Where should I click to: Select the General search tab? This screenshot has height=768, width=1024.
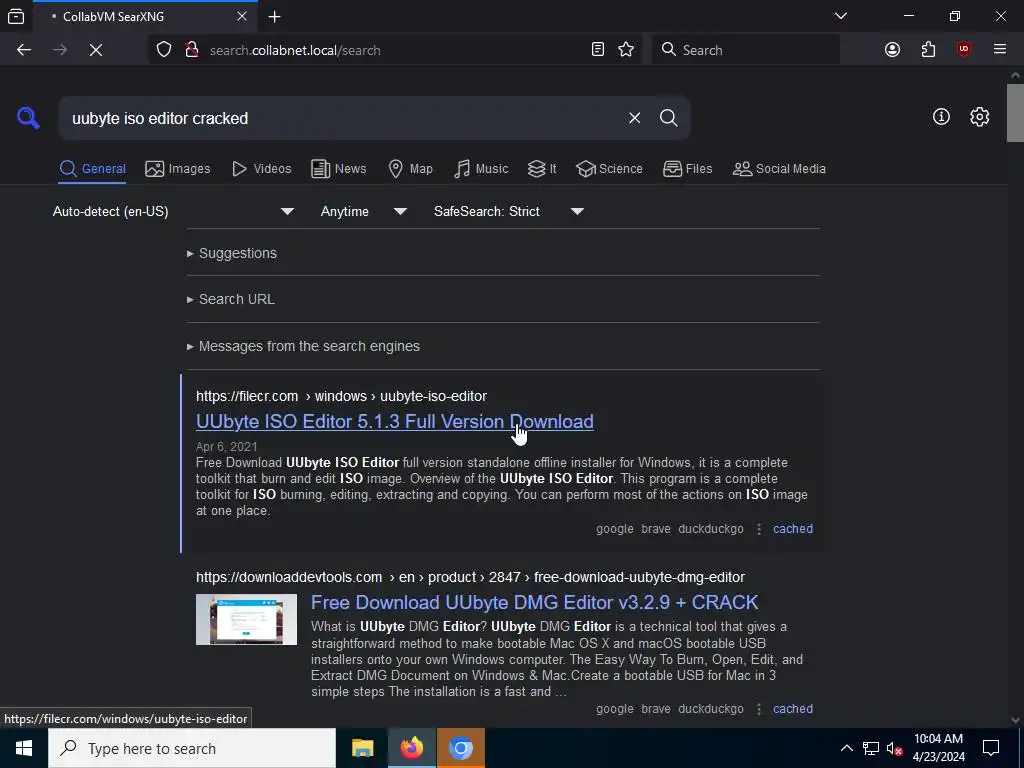click(x=93, y=169)
